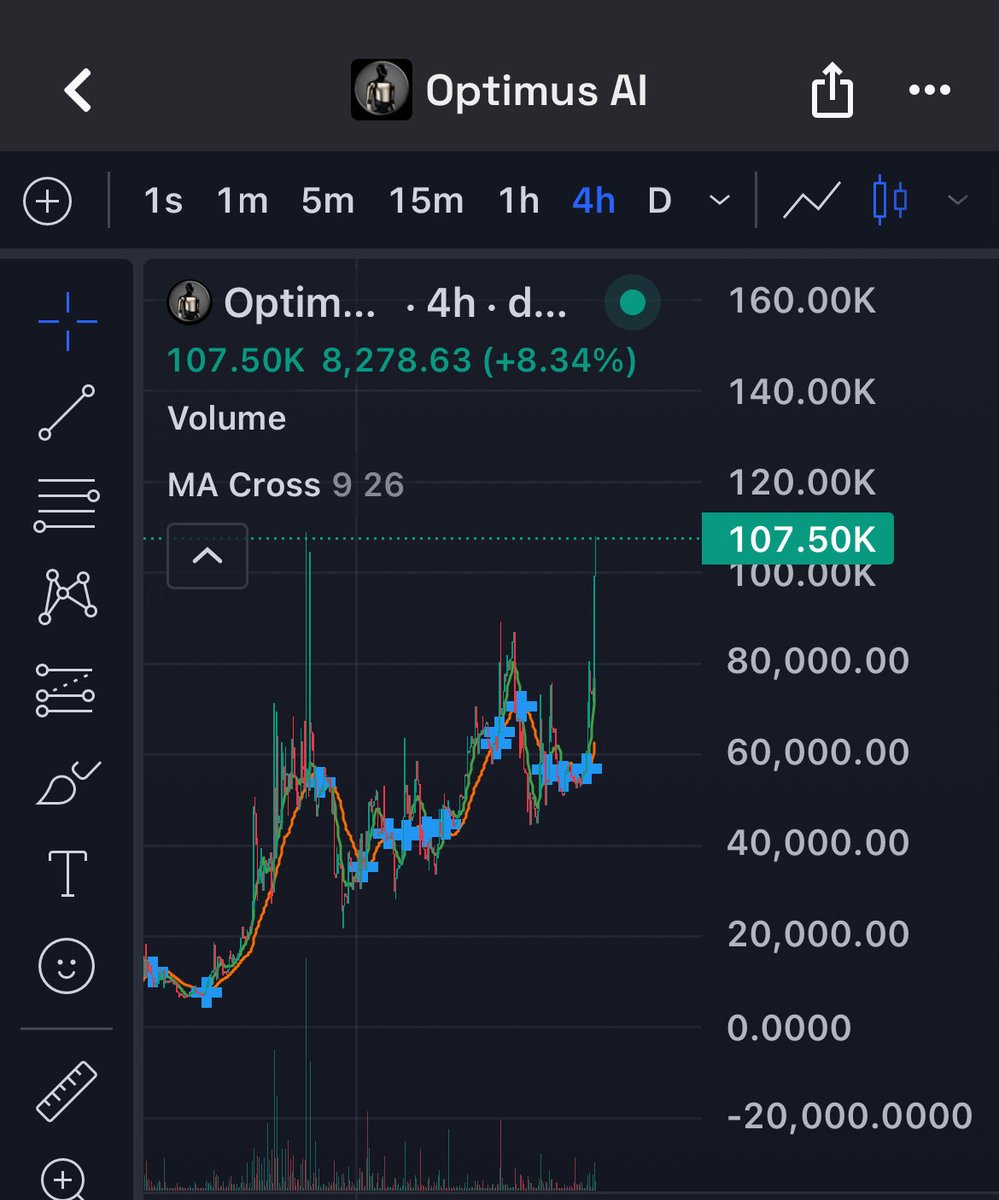This screenshot has height=1200, width=999.
Task: Switch to line chart style
Action: tap(811, 200)
